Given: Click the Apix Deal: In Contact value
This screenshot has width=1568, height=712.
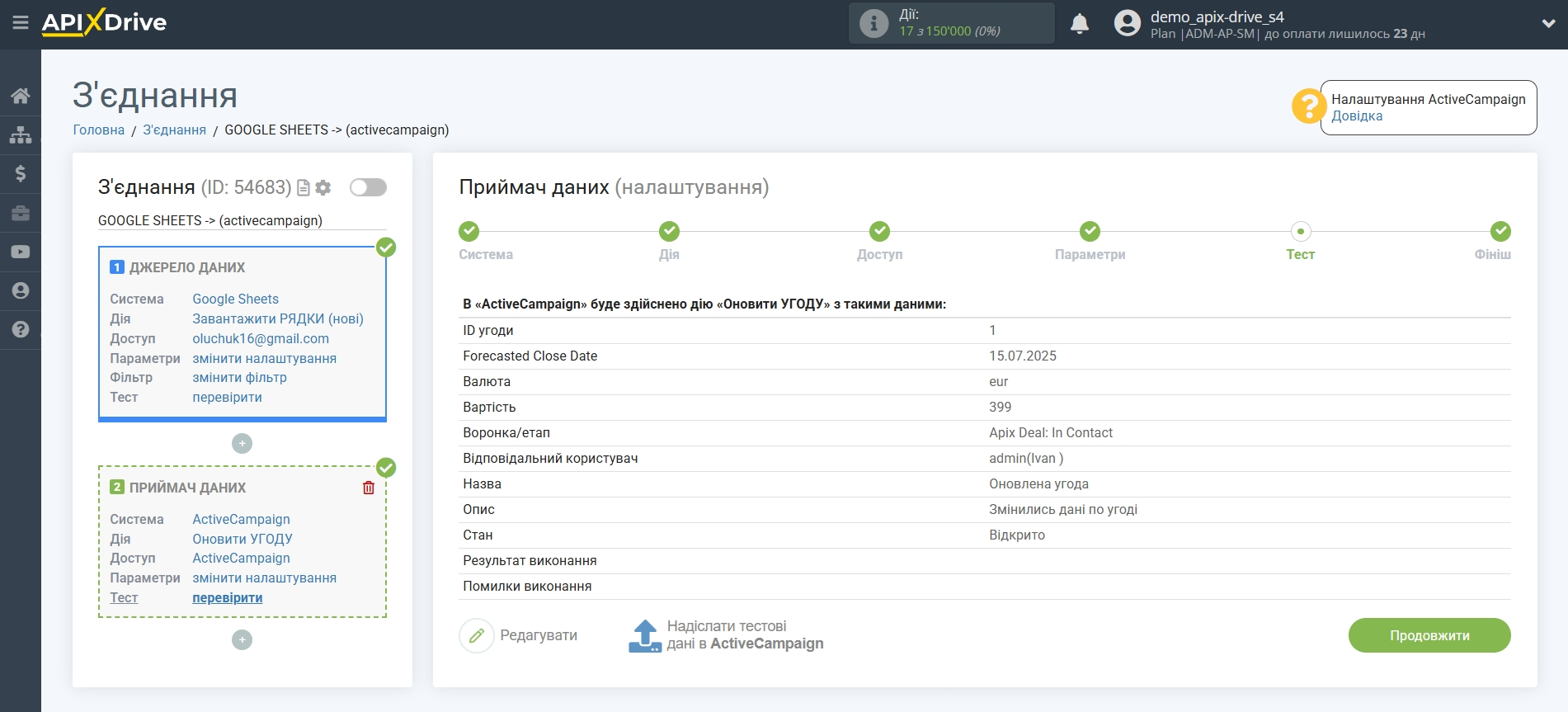Looking at the screenshot, I should (1051, 433).
